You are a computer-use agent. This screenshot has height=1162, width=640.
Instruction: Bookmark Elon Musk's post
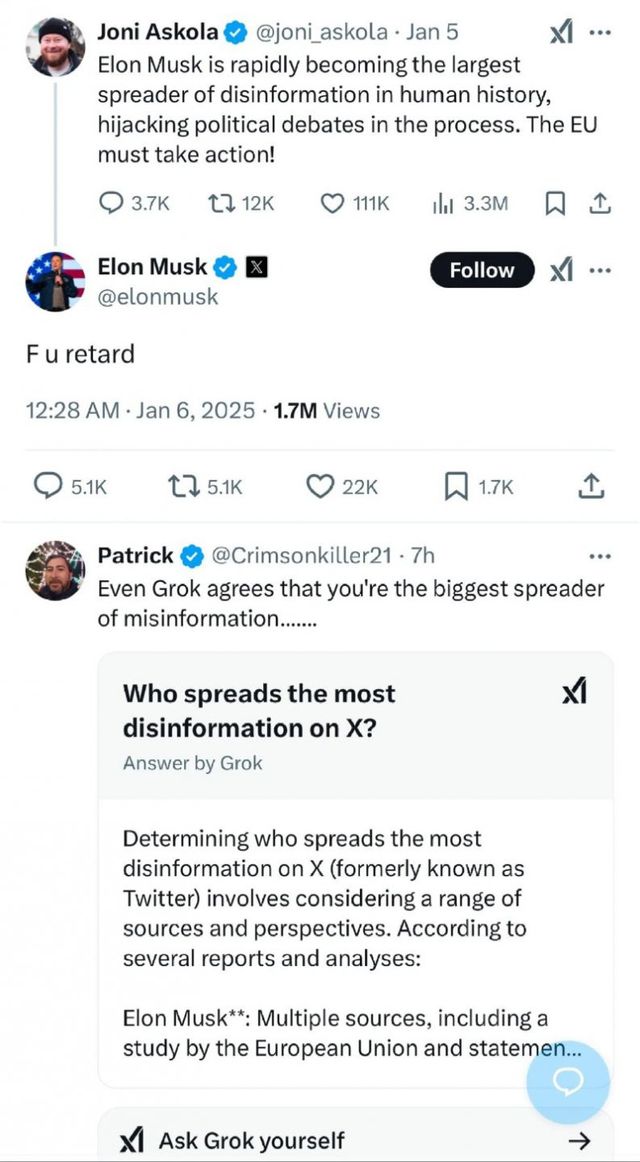click(x=456, y=486)
